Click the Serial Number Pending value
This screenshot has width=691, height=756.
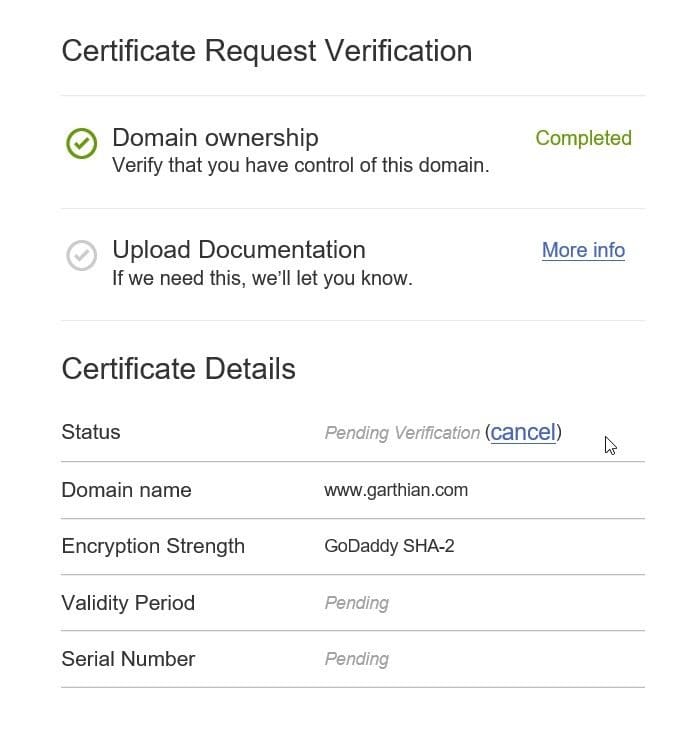point(357,659)
